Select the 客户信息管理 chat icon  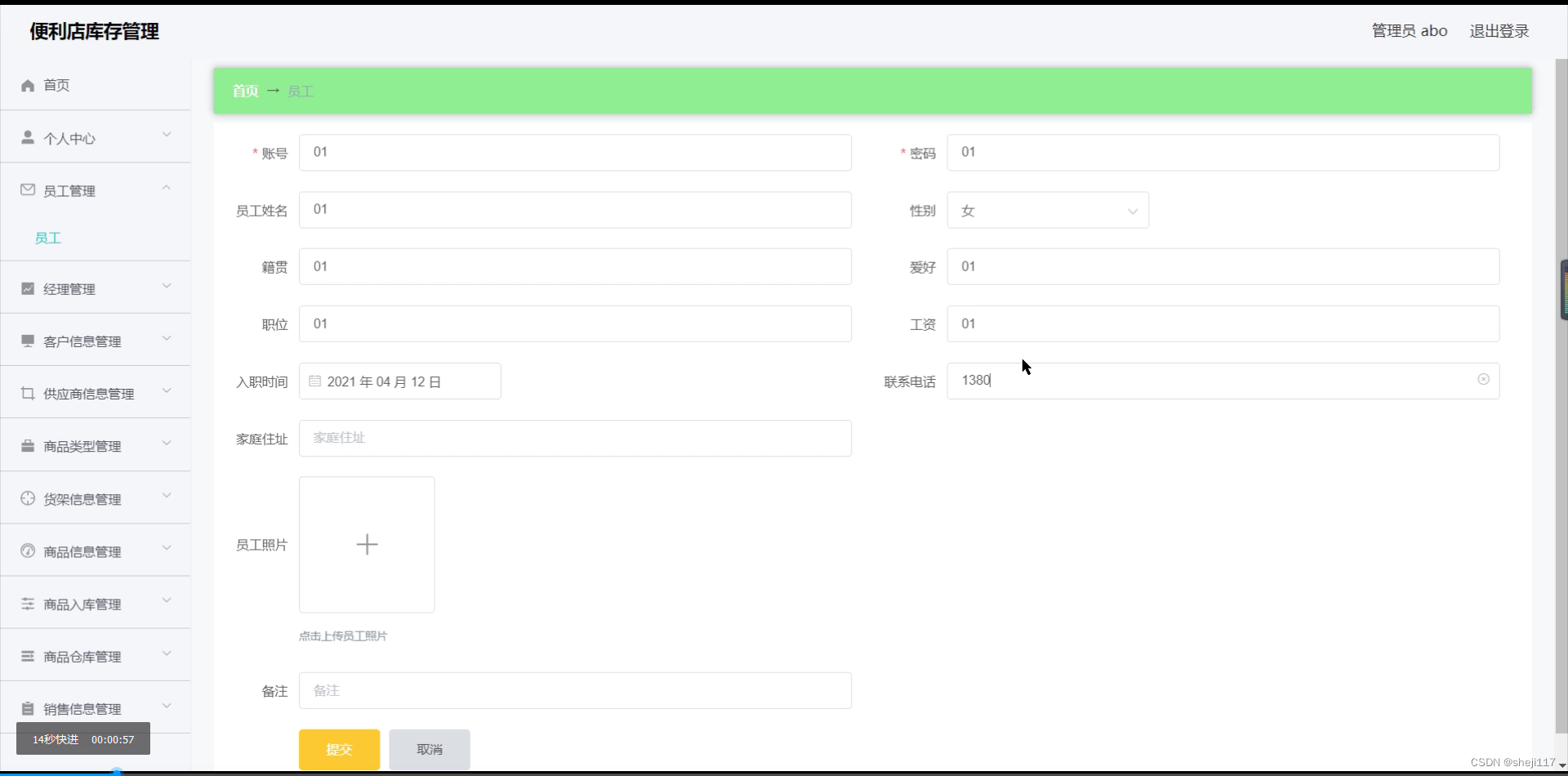pyautogui.click(x=27, y=340)
